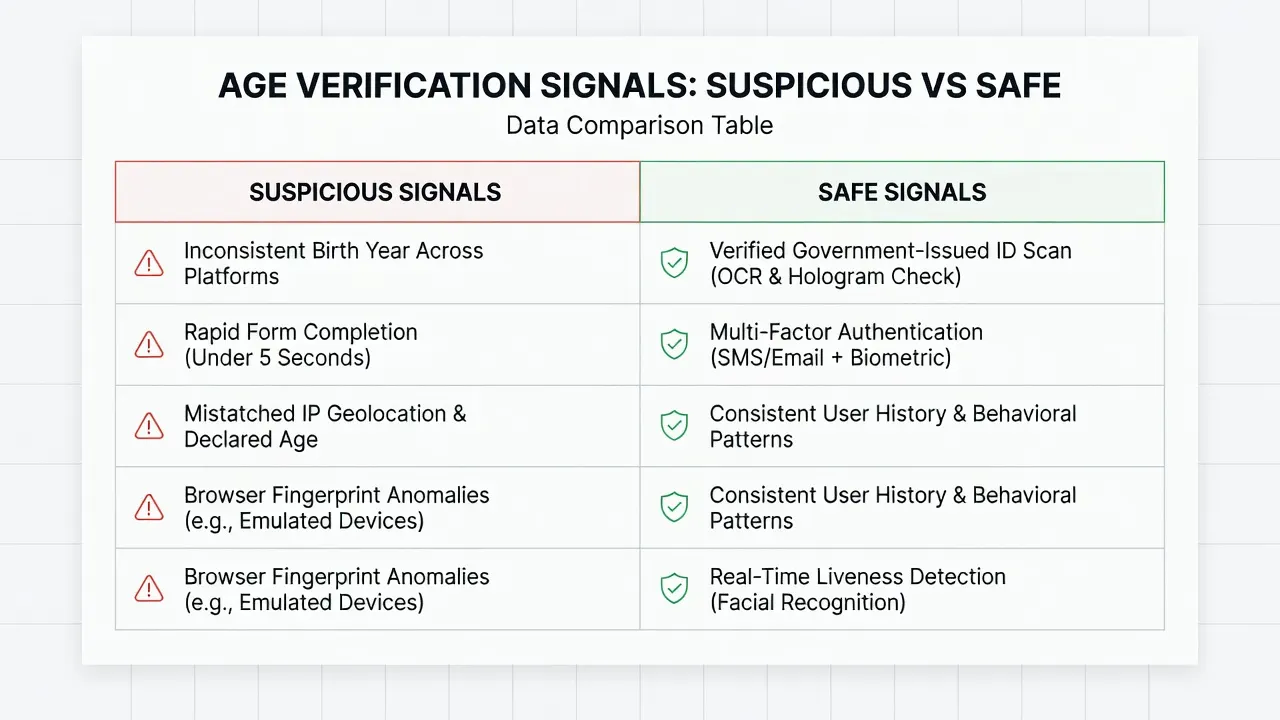Click the warning icon beside Inconsistent Birth Year
Image resolution: width=1280 pixels, height=720 pixels.
point(149,264)
